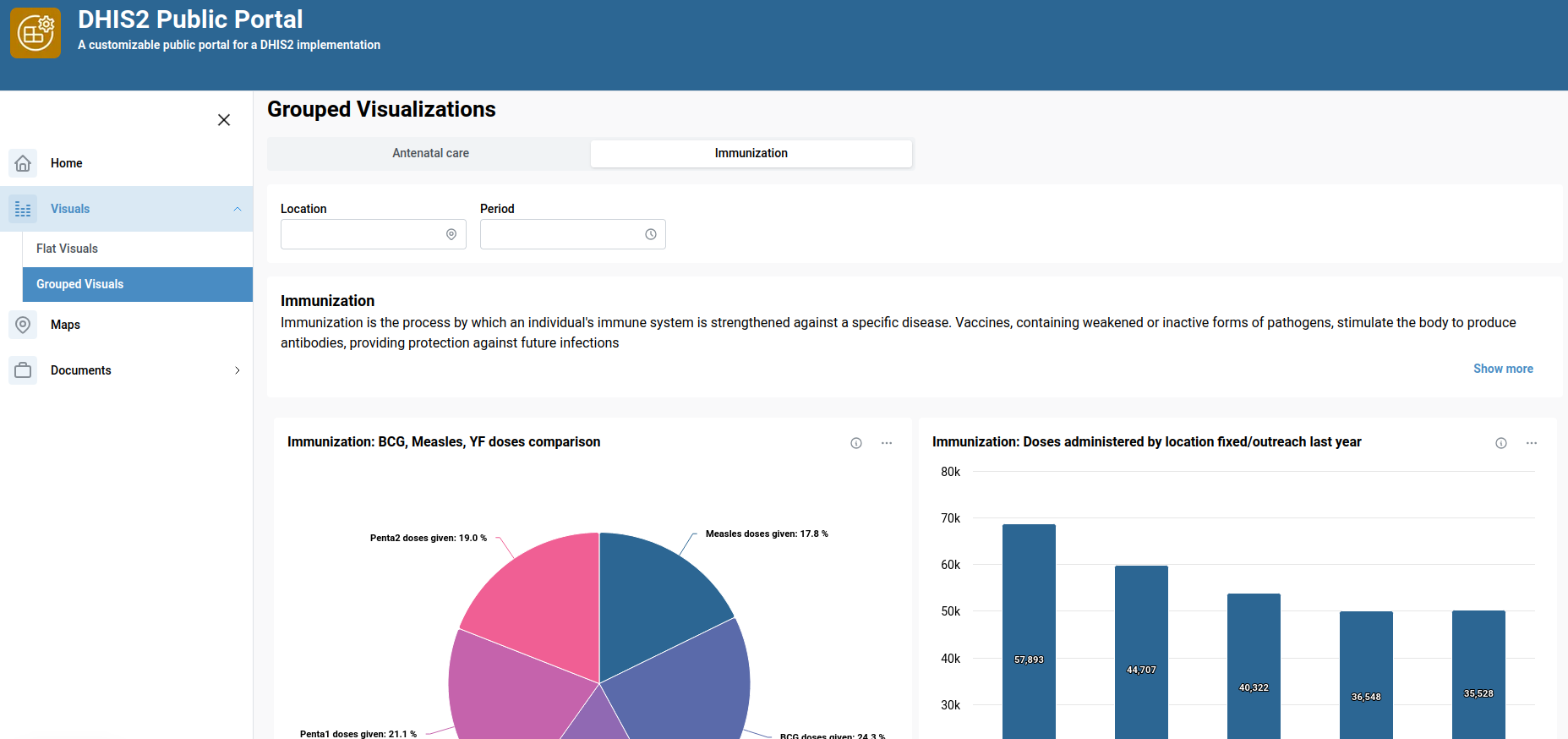Close the sidebar with the X icon

pos(224,120)
